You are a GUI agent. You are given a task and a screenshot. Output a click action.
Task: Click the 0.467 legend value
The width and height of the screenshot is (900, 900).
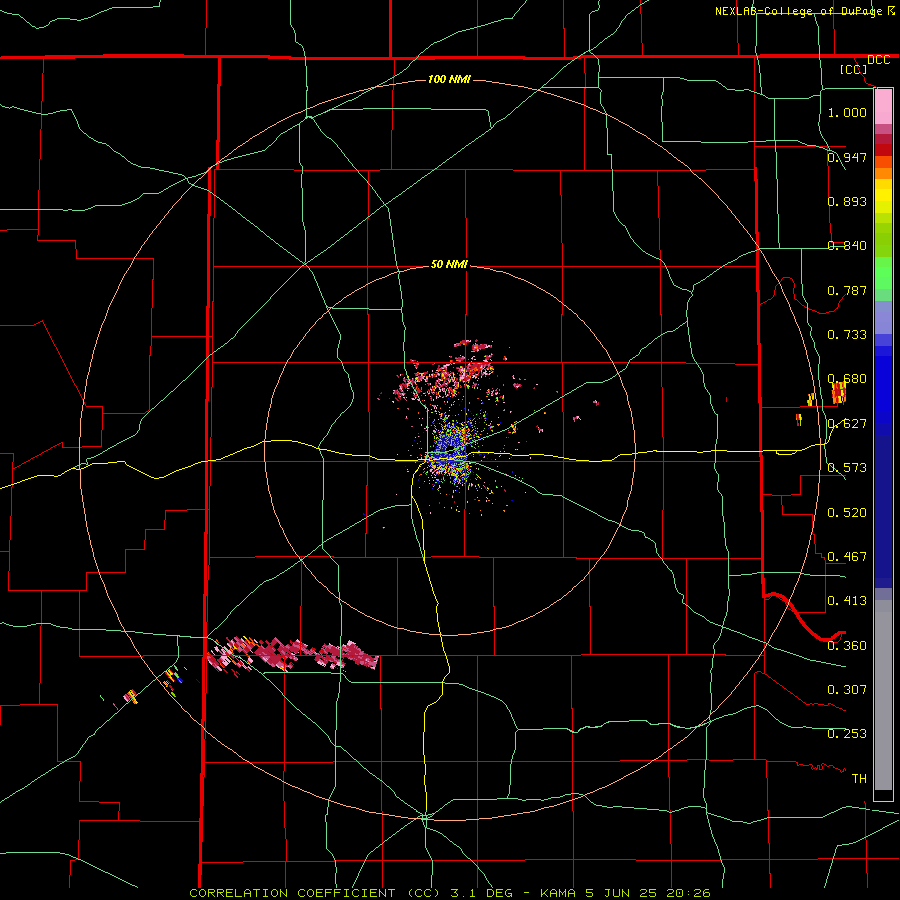pos(847,557)
